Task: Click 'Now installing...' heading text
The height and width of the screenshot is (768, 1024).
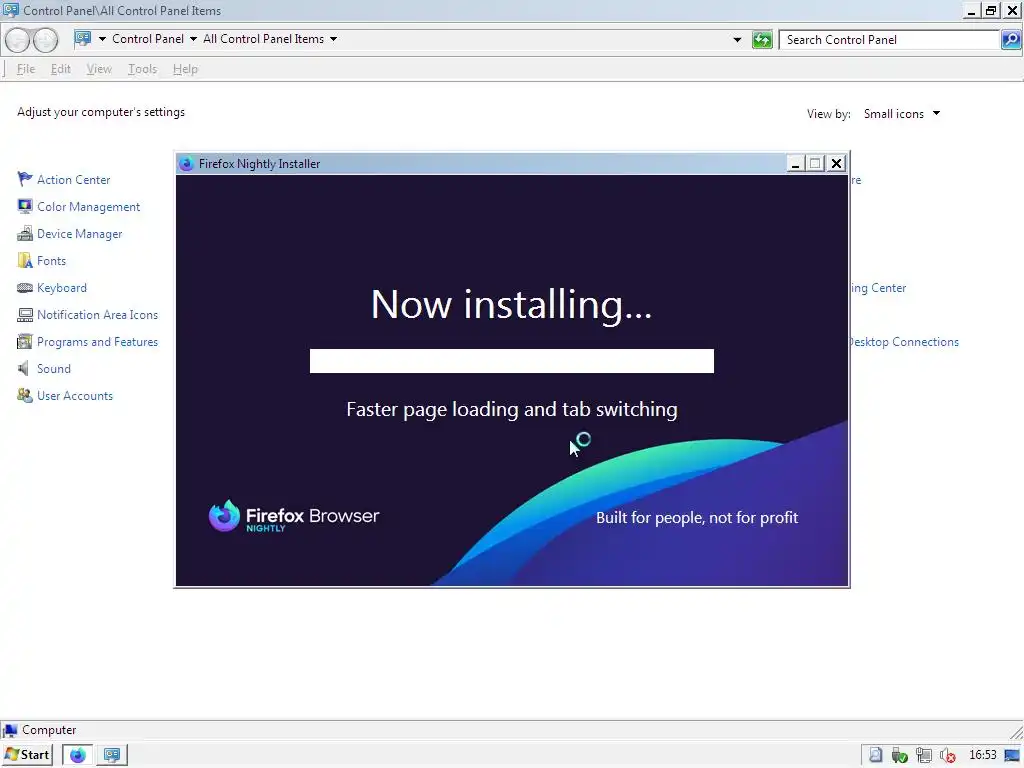Action: [511, 304]
